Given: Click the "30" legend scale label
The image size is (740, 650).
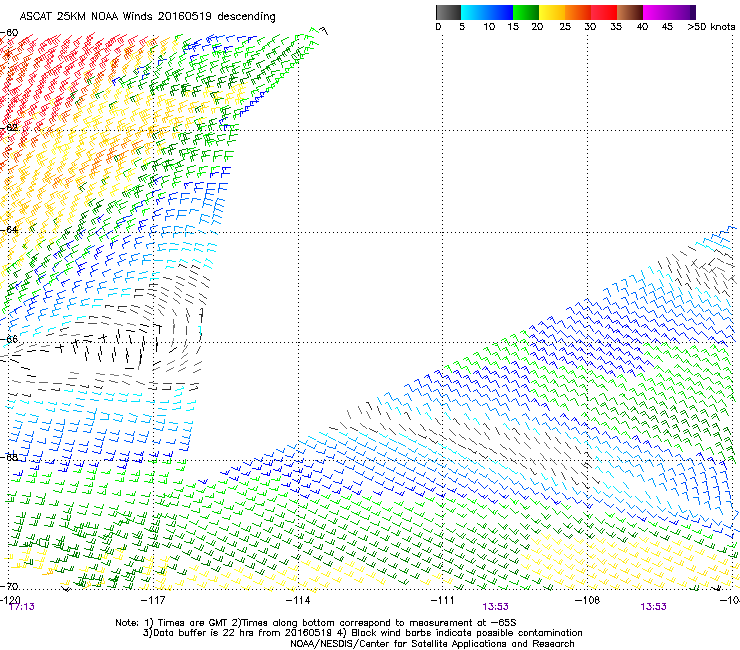Looking at the screenshot, I should [x=590, y=27].
